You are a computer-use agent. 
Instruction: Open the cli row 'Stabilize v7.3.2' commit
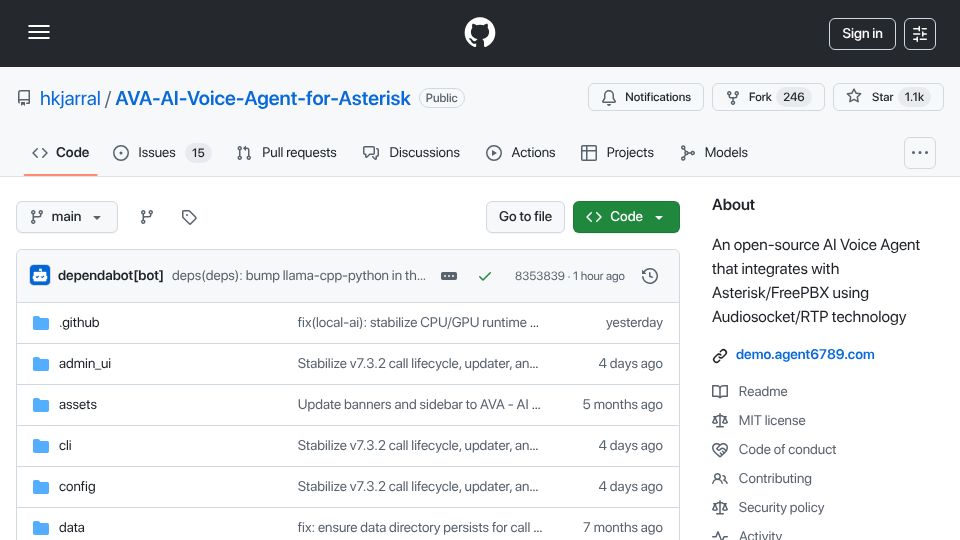(418, 446)
